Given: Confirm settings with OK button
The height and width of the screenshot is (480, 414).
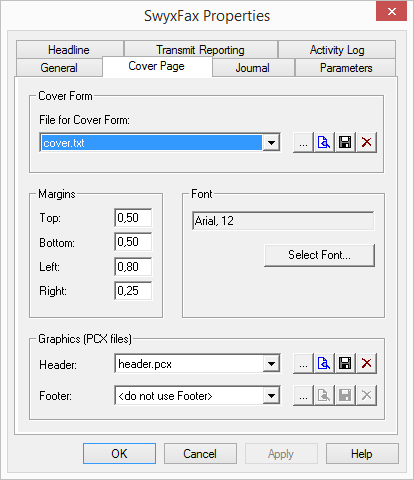Looking at the screenshot, I should tap(119, 454).
